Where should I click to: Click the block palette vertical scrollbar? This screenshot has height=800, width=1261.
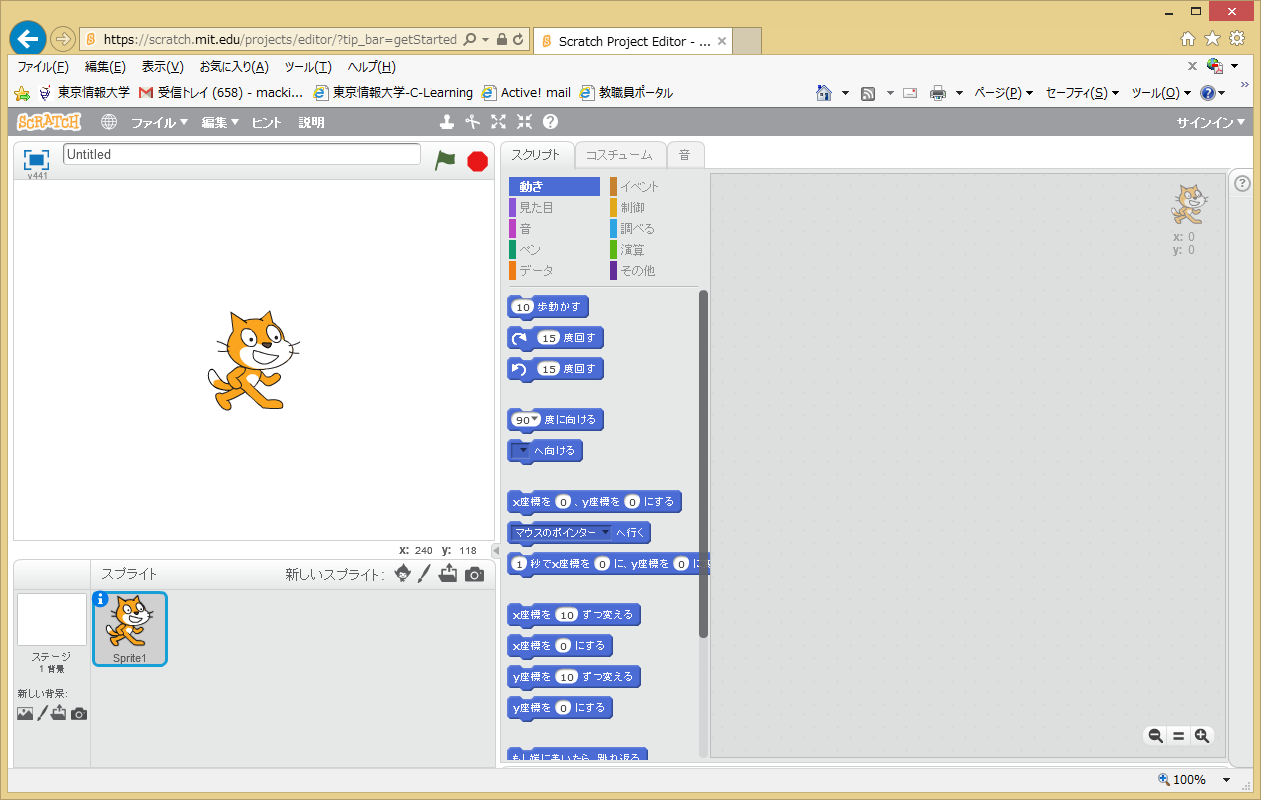click(x=703, y=463)
